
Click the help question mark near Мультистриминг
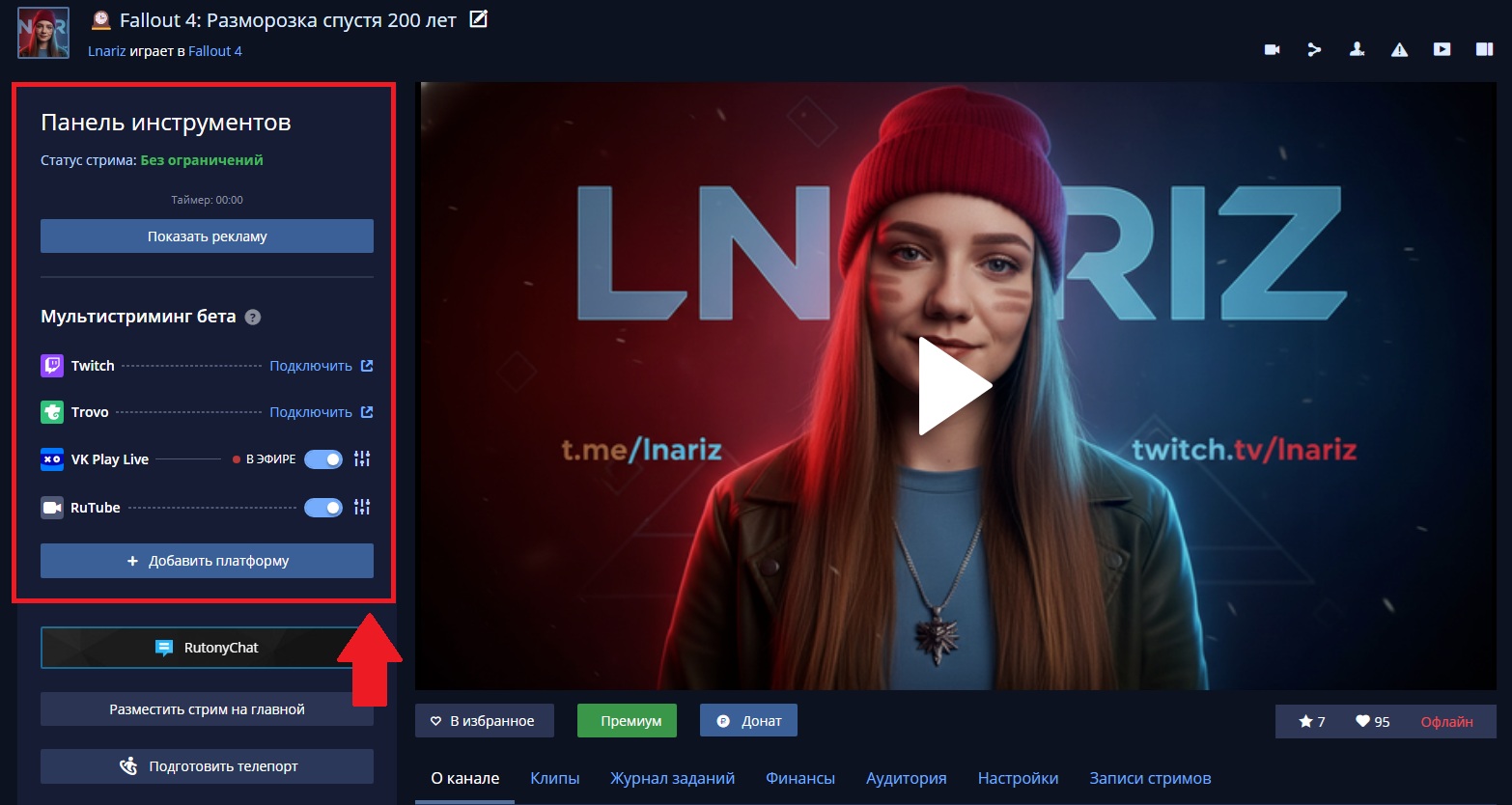click(x=253, y=317)
